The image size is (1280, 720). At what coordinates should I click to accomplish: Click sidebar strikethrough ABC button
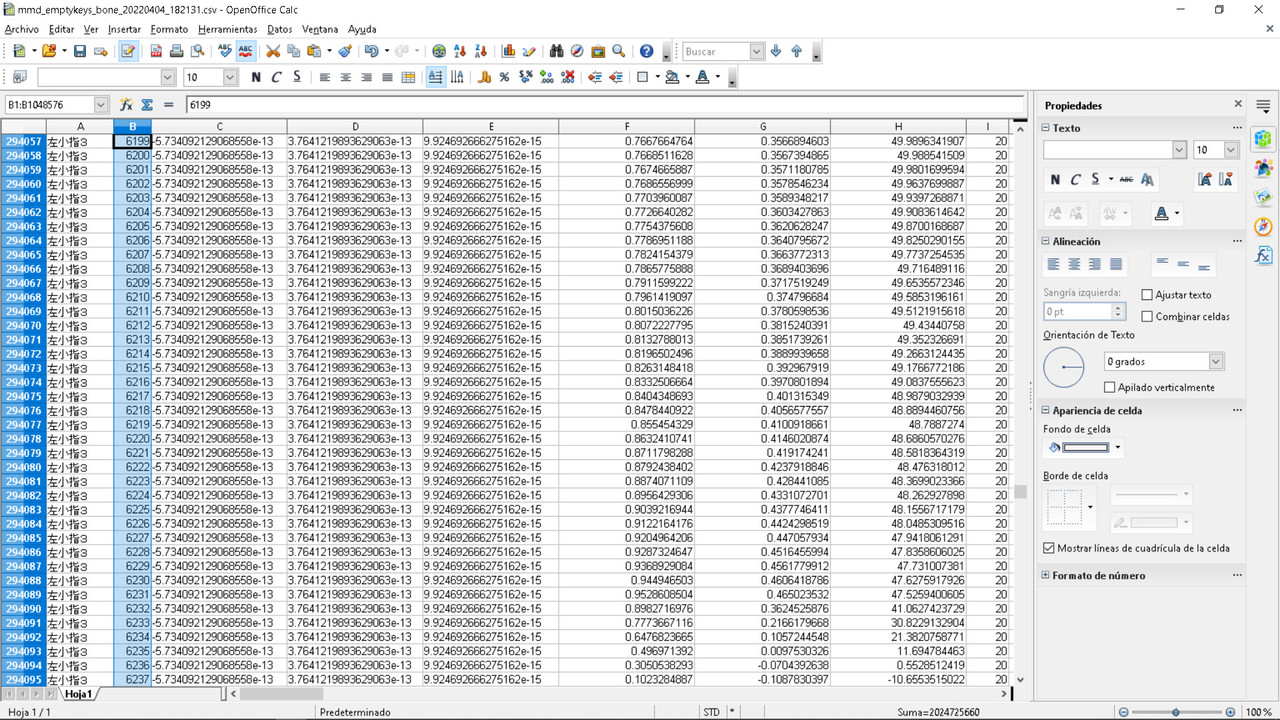(x=1126, y=180)
